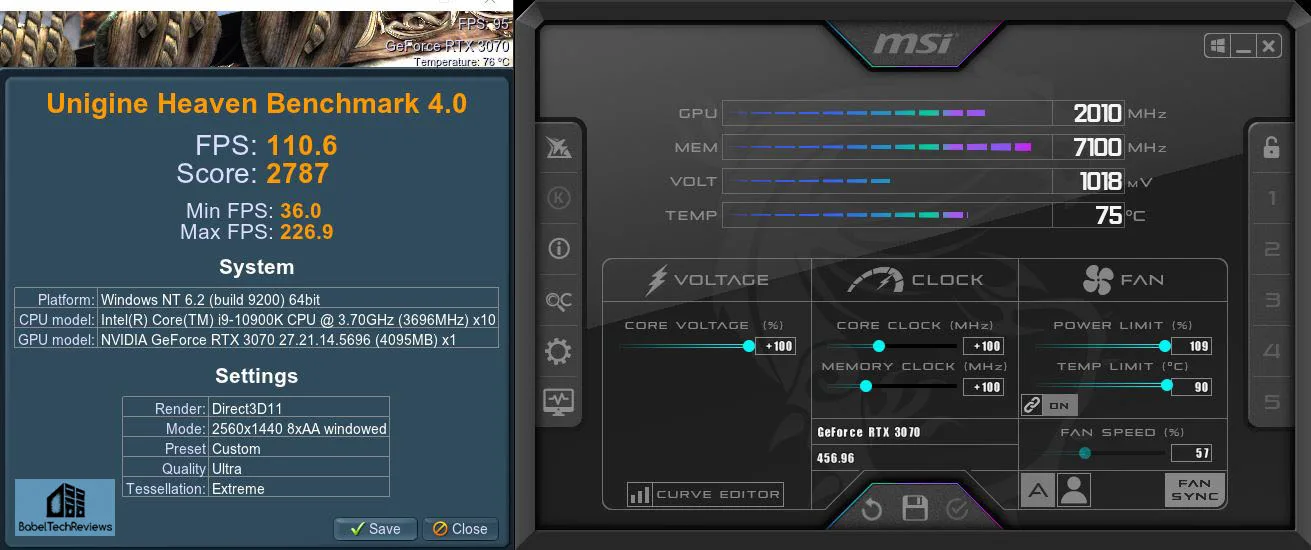Edit Fan Speed value field 57
Image resolution: width=1311 pixels, height=550 pixels.
(x=1191, y=453)
